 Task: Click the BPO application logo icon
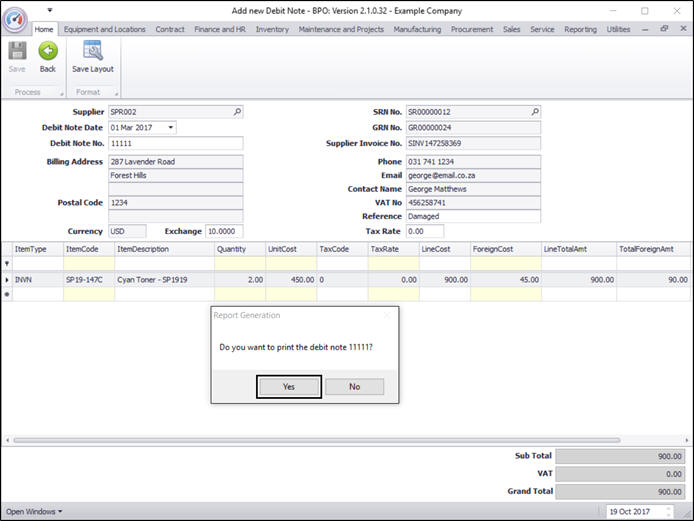point(15,20)
